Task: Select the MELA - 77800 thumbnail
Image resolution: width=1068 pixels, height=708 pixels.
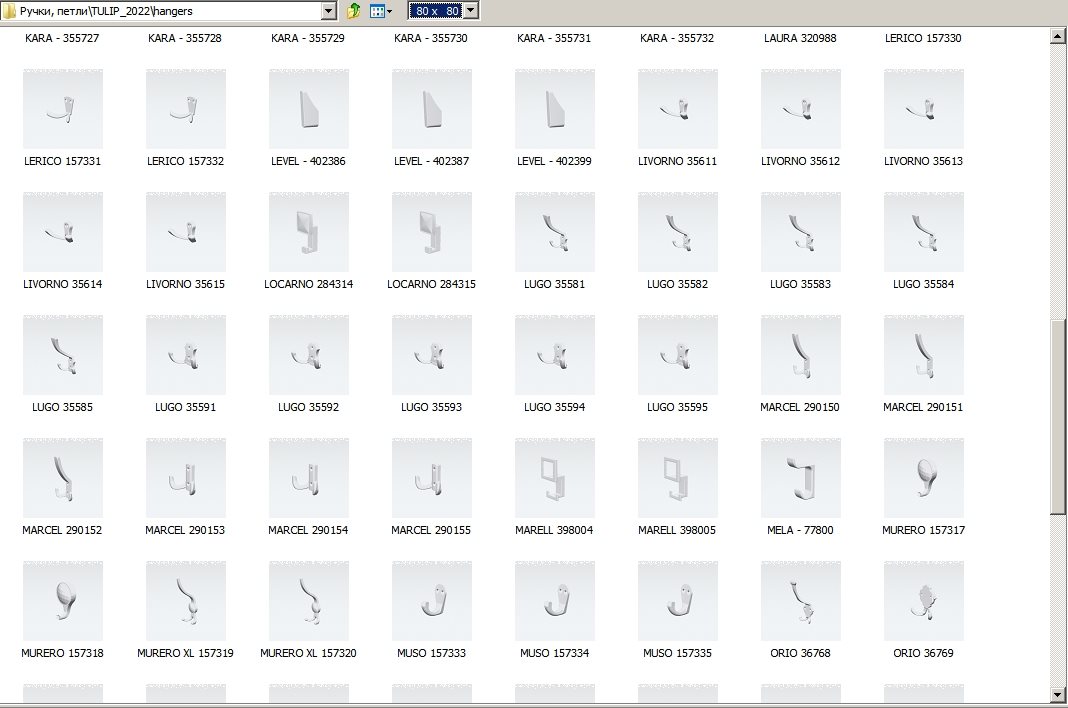Action: click(x=800, y=478)
